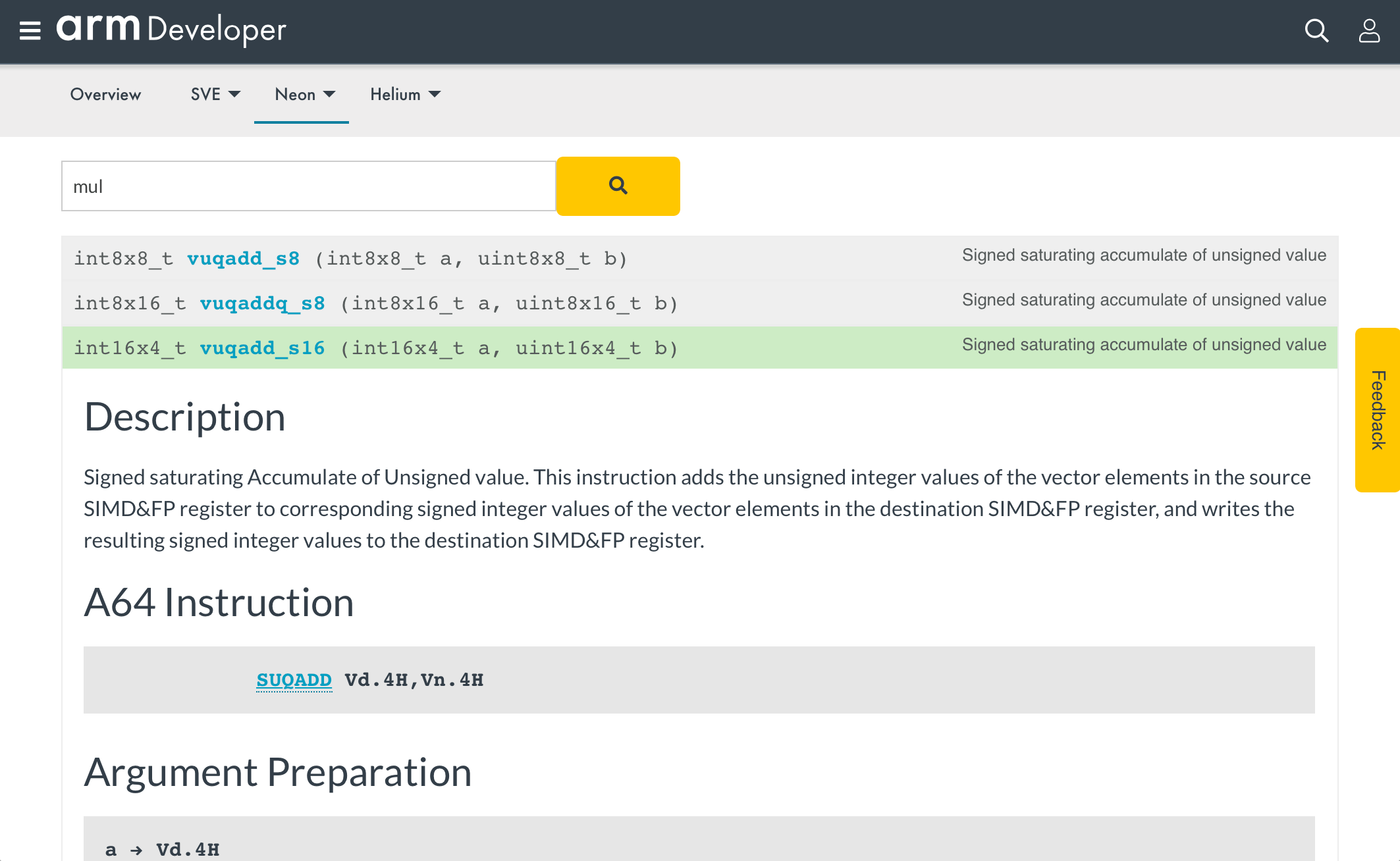Open the hamburger navigation menu

coord(30,30)
